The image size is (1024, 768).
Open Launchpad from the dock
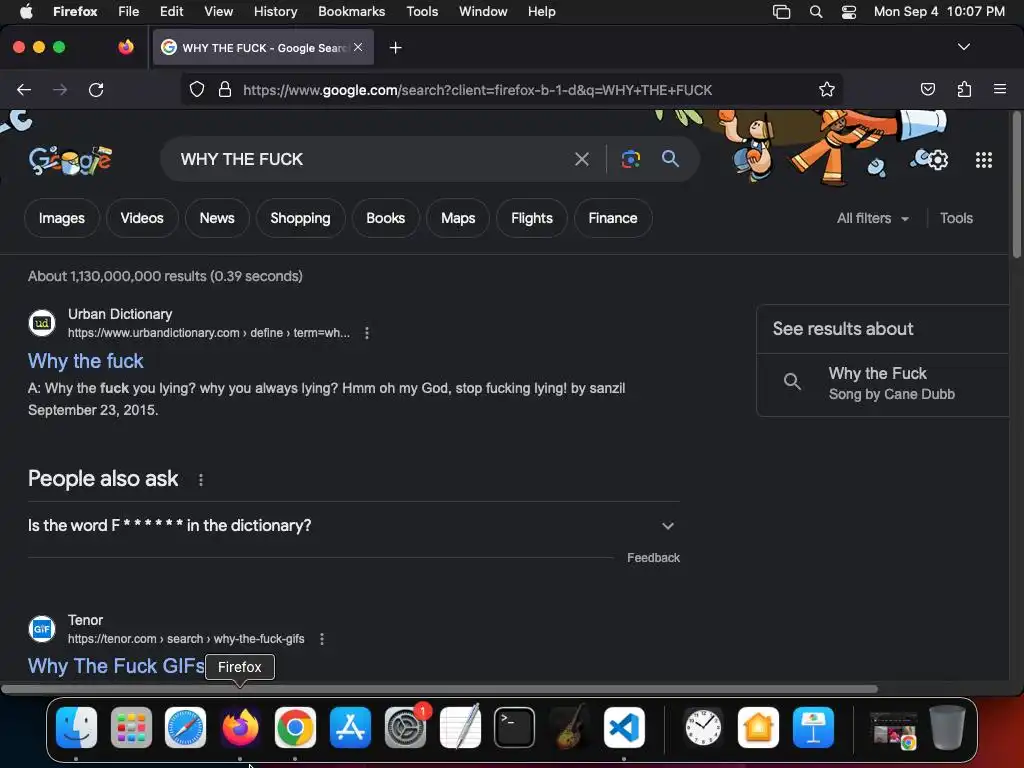[x=131, y=727]
